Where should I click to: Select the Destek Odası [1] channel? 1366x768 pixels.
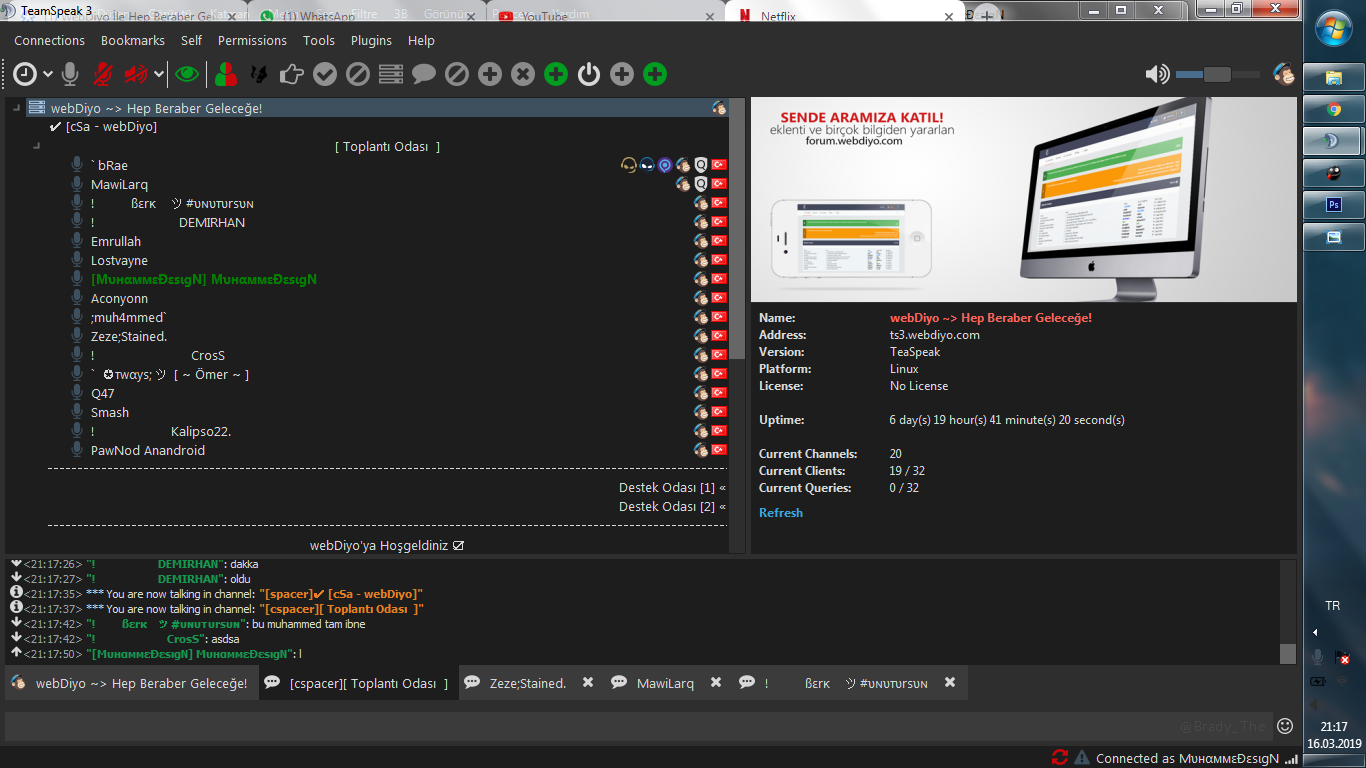click(x=672, y=488)
